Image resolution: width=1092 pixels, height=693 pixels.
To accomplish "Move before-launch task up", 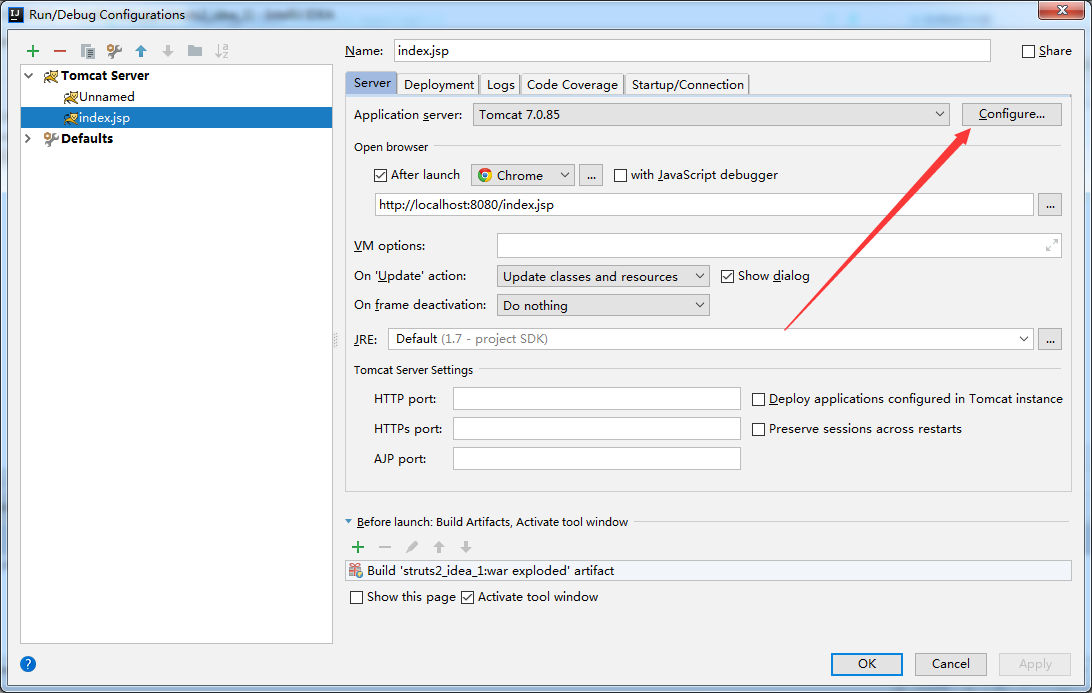I will [x=439, y=547].
